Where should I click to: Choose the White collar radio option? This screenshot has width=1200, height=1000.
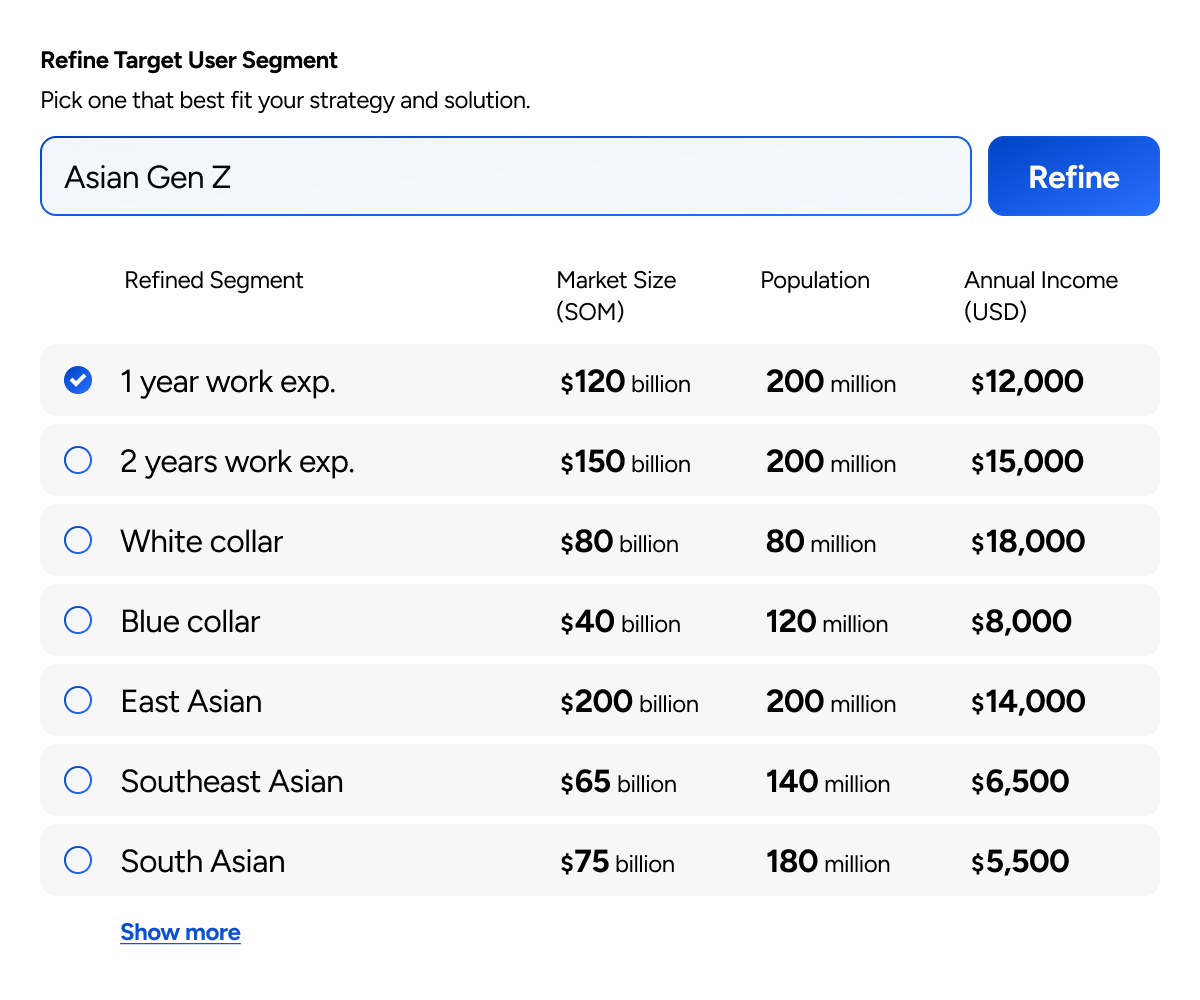(x=78, y=541)
